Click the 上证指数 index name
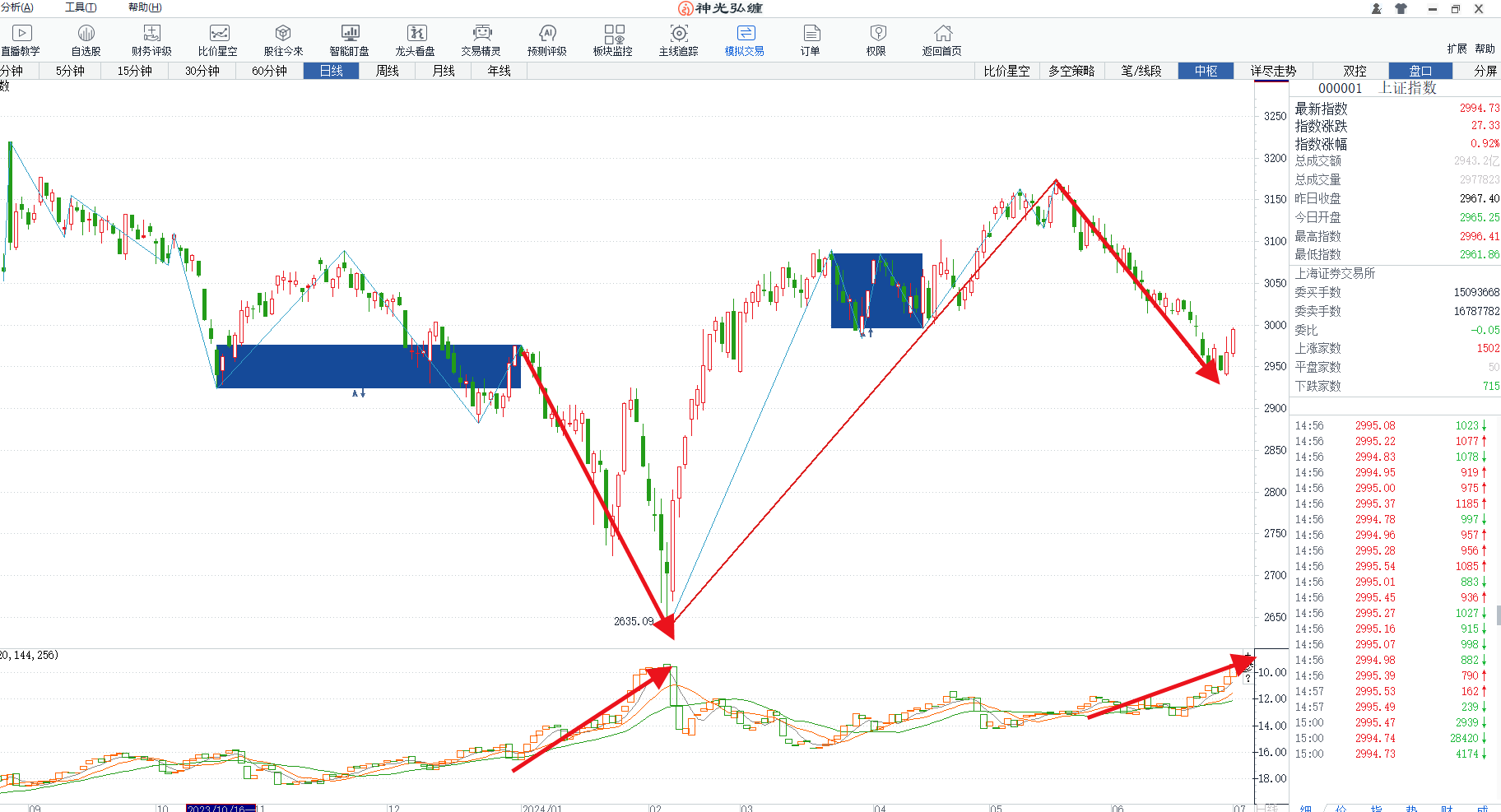This screenshot has width=1501, height=812. (1408, 88)
